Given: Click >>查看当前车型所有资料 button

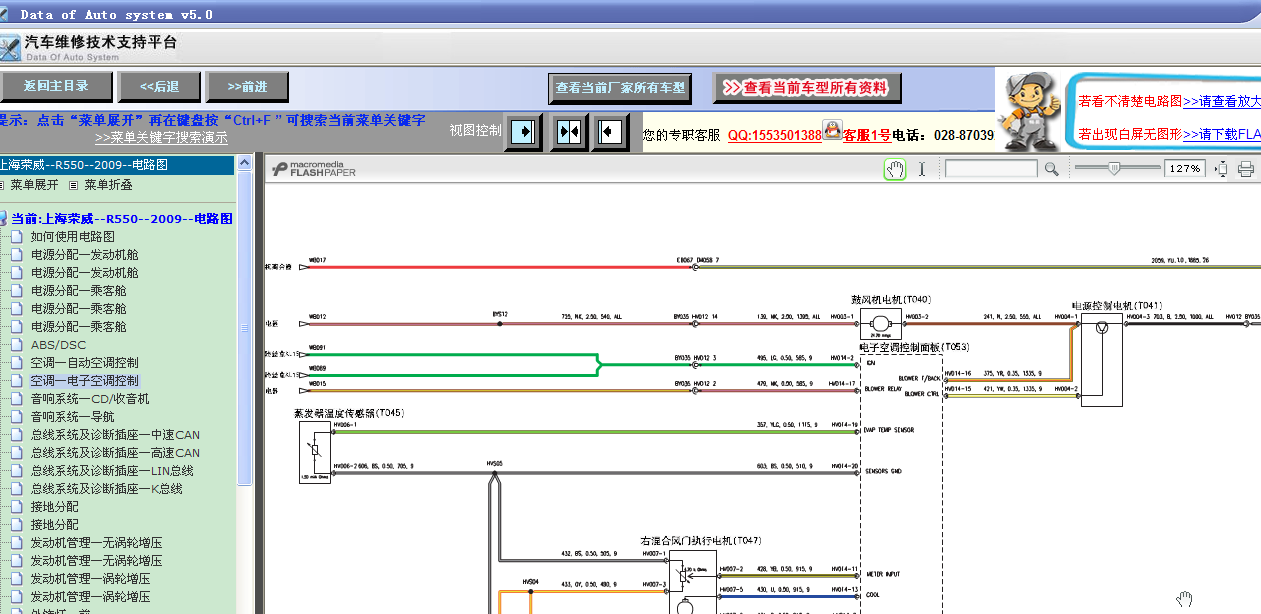Looking at the screenshot, I should click(x=806, y=88).
